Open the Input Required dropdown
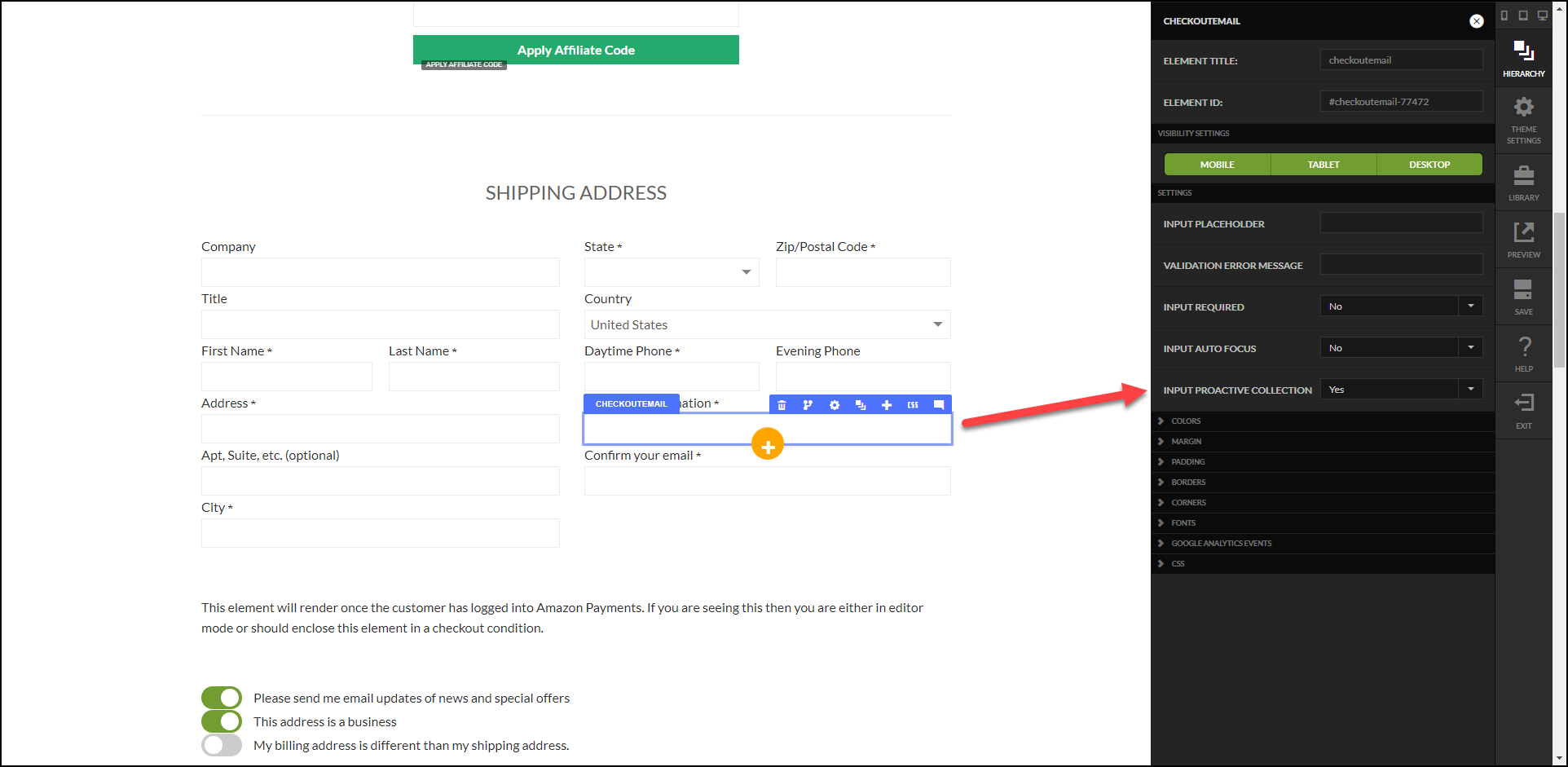Viewport: 1568px width, 767px height. tap(1401, 306)
